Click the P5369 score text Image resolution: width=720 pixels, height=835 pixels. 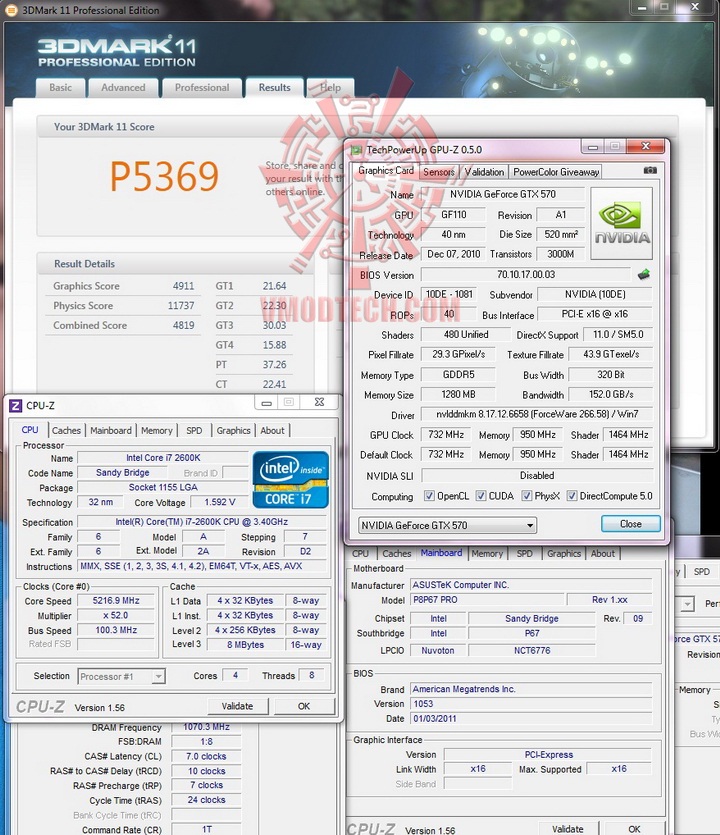[x=165, y=176]
